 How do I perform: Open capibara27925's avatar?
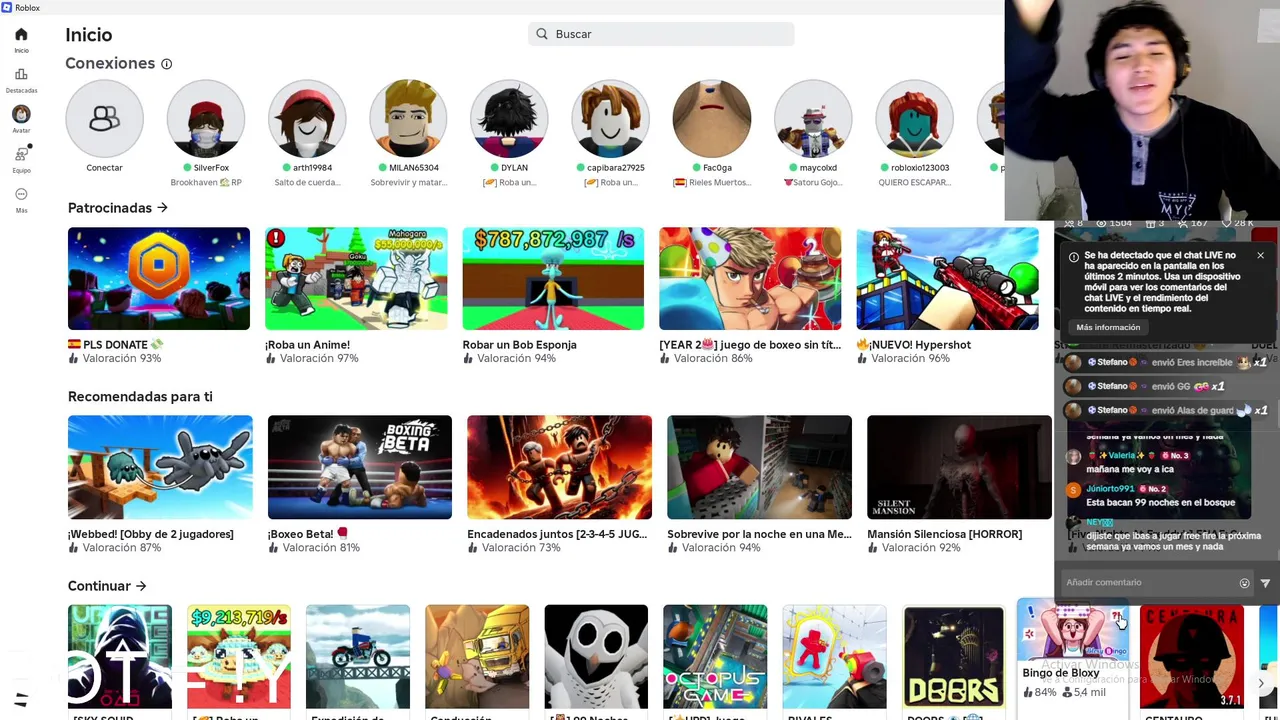coord(610,119)
